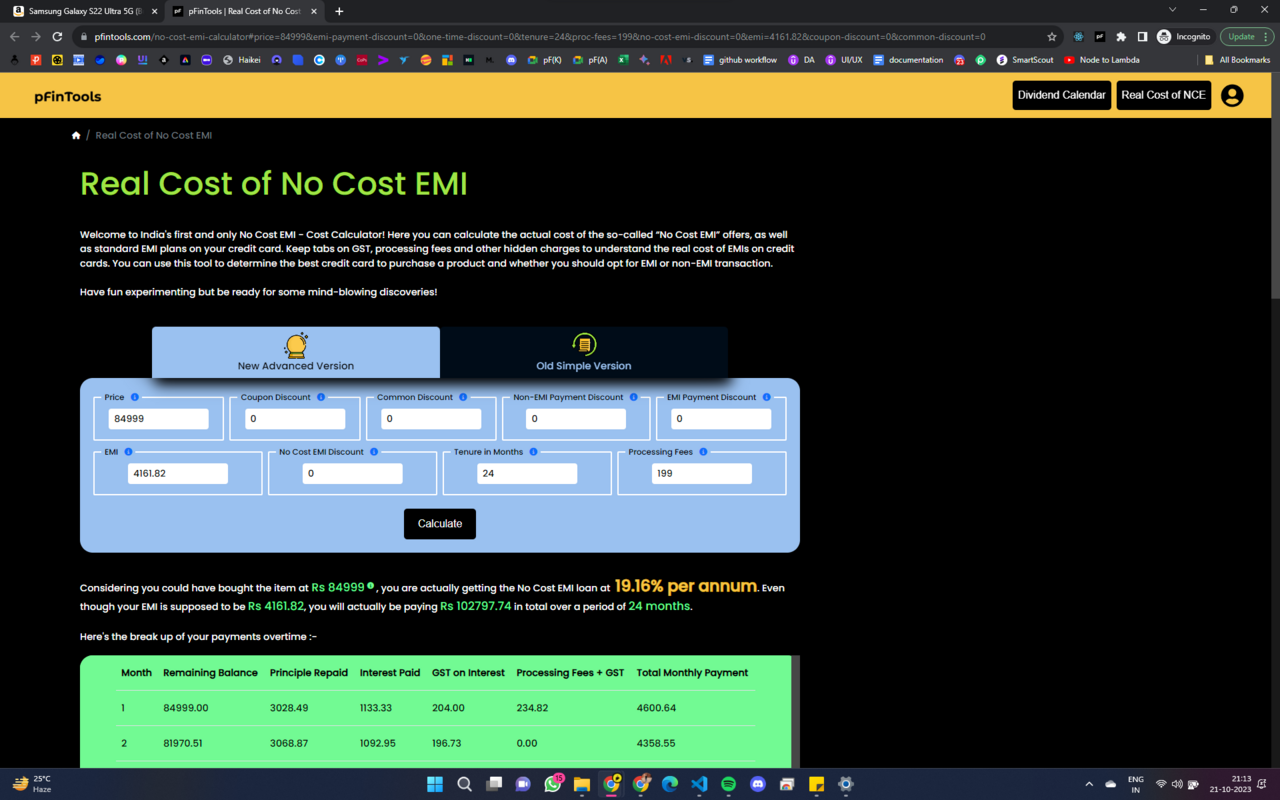
Task: Open the Chrome extensions puzzle icon
Action: click(x=1121, y=36)
